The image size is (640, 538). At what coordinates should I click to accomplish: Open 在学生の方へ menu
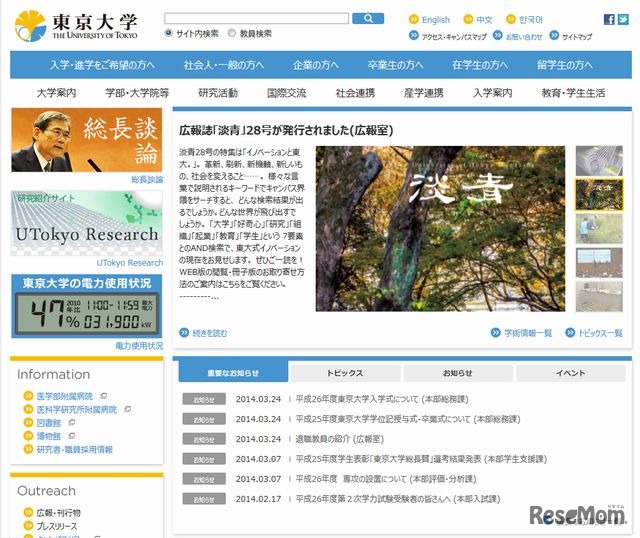480,65
